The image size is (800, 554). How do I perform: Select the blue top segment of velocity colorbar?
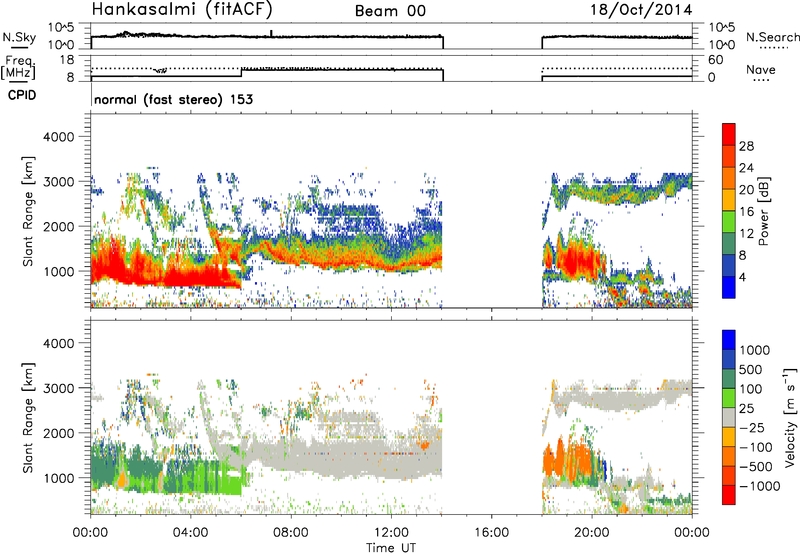pyautogui.click(x=729, y=340)
